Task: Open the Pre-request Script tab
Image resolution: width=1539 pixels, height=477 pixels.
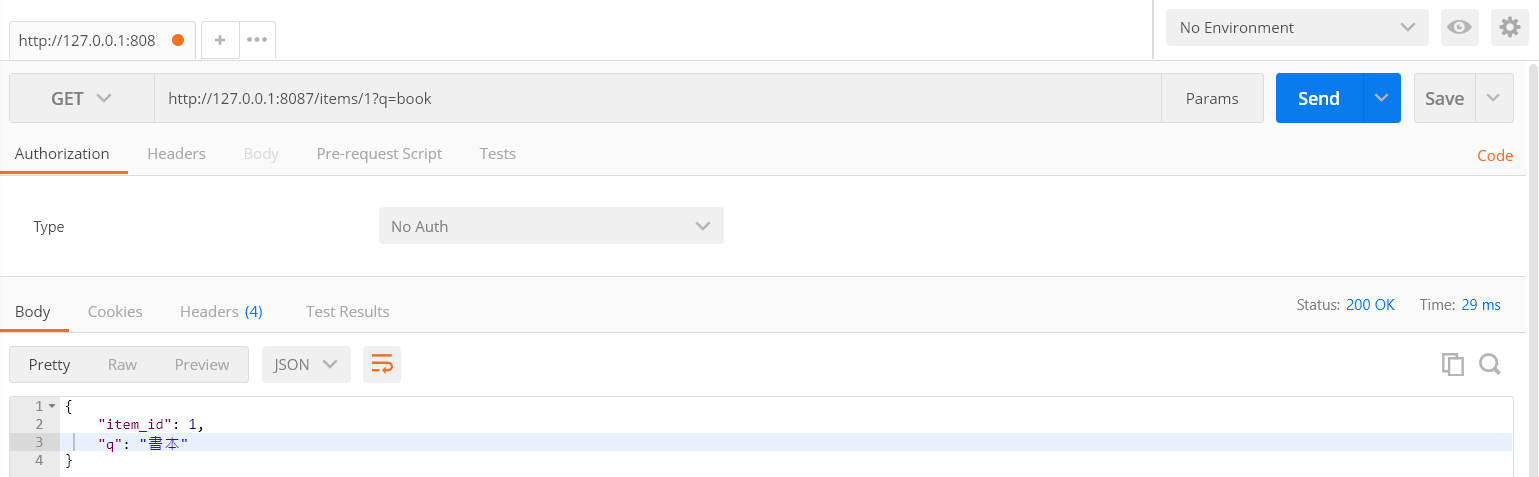Action: (379, 154)
